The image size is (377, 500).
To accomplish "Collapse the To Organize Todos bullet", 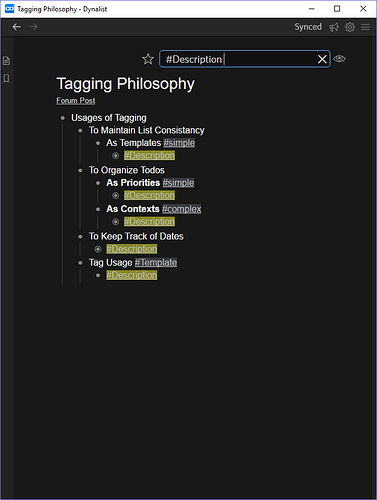I will [80, 171].
